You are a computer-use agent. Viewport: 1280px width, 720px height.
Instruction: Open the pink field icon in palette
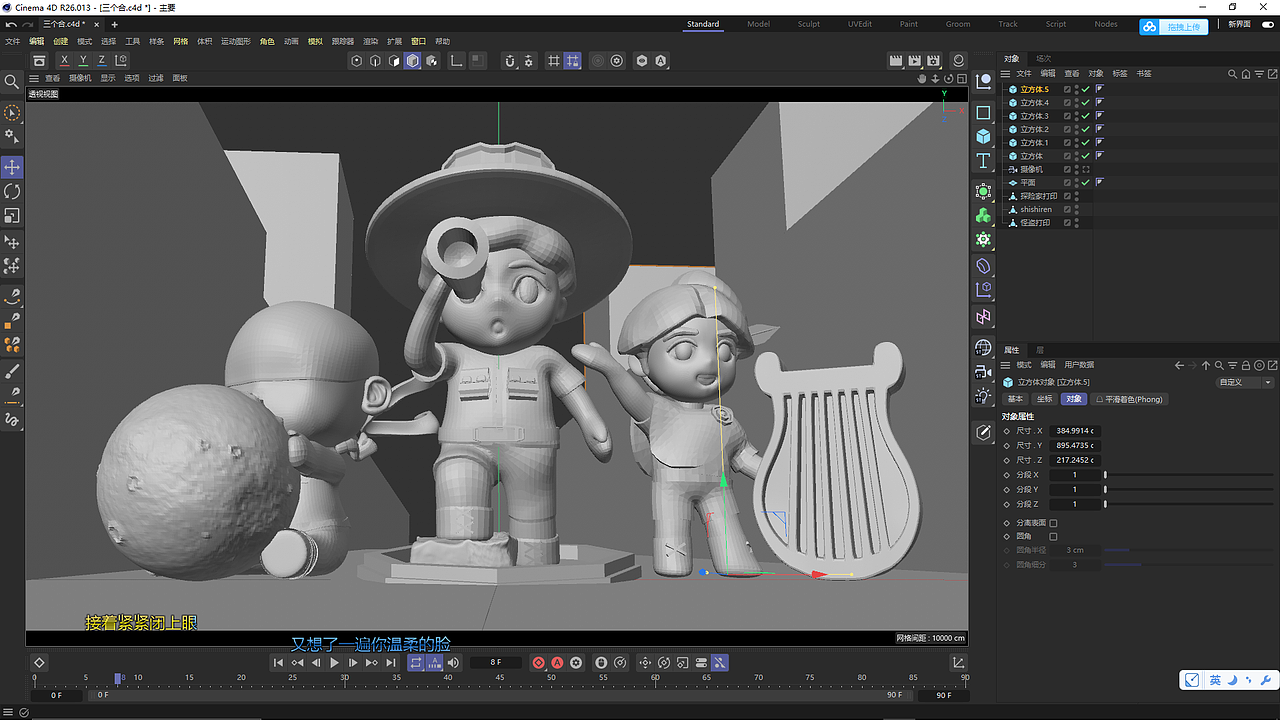pos(983,317)
